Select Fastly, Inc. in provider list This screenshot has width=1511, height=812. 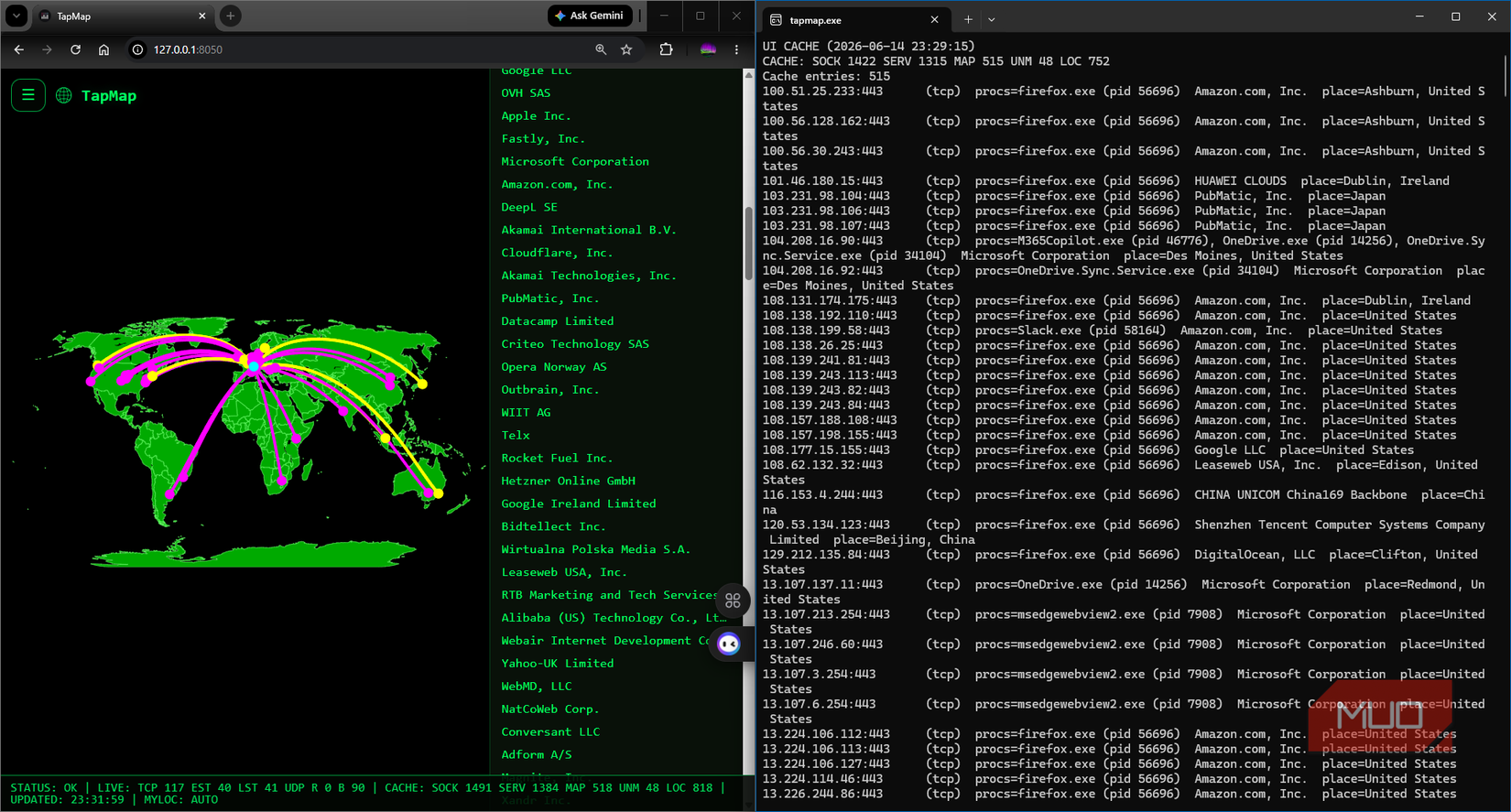[543, 139]
